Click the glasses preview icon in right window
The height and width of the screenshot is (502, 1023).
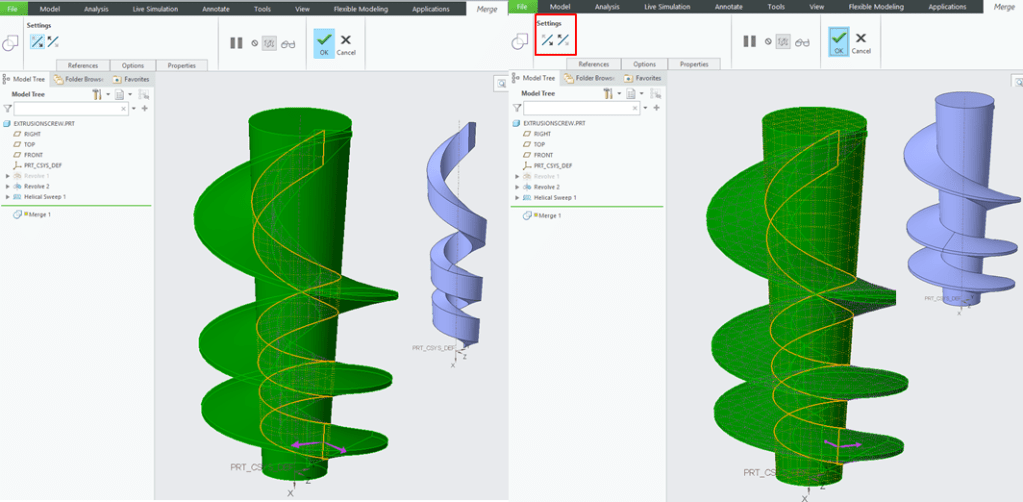point(799,43)
